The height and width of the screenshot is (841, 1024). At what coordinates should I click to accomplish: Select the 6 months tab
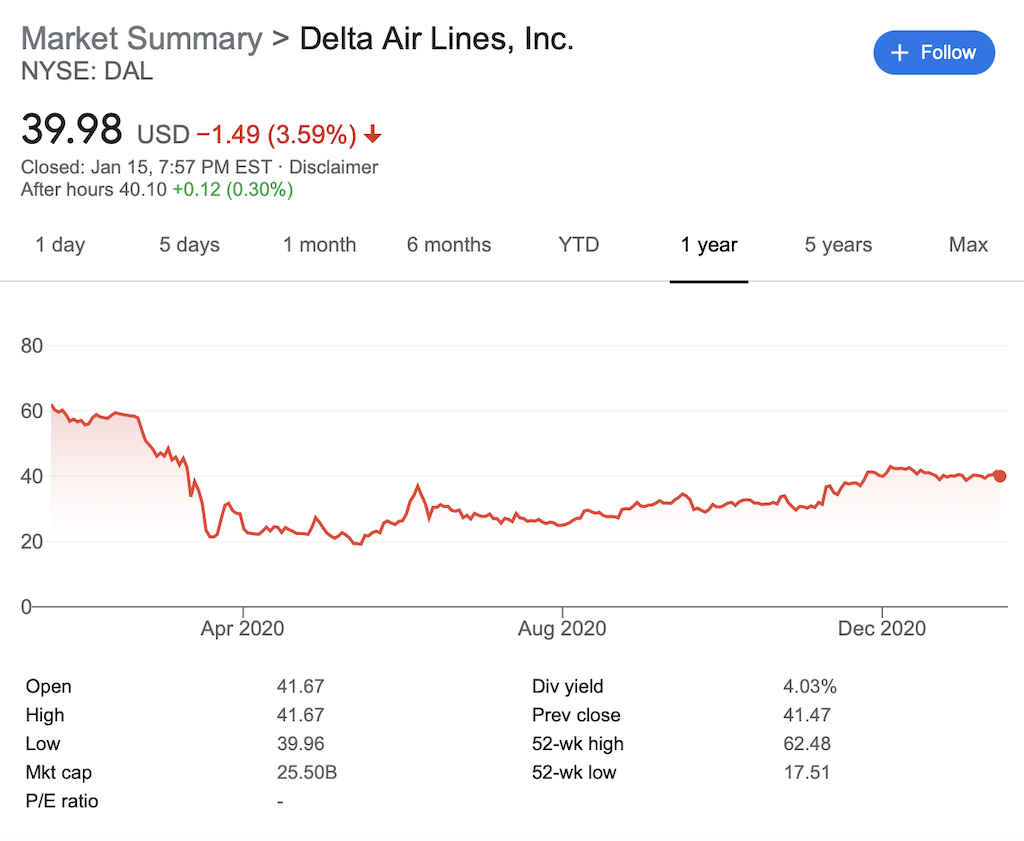pyautogui.click(x=449, y=245)
